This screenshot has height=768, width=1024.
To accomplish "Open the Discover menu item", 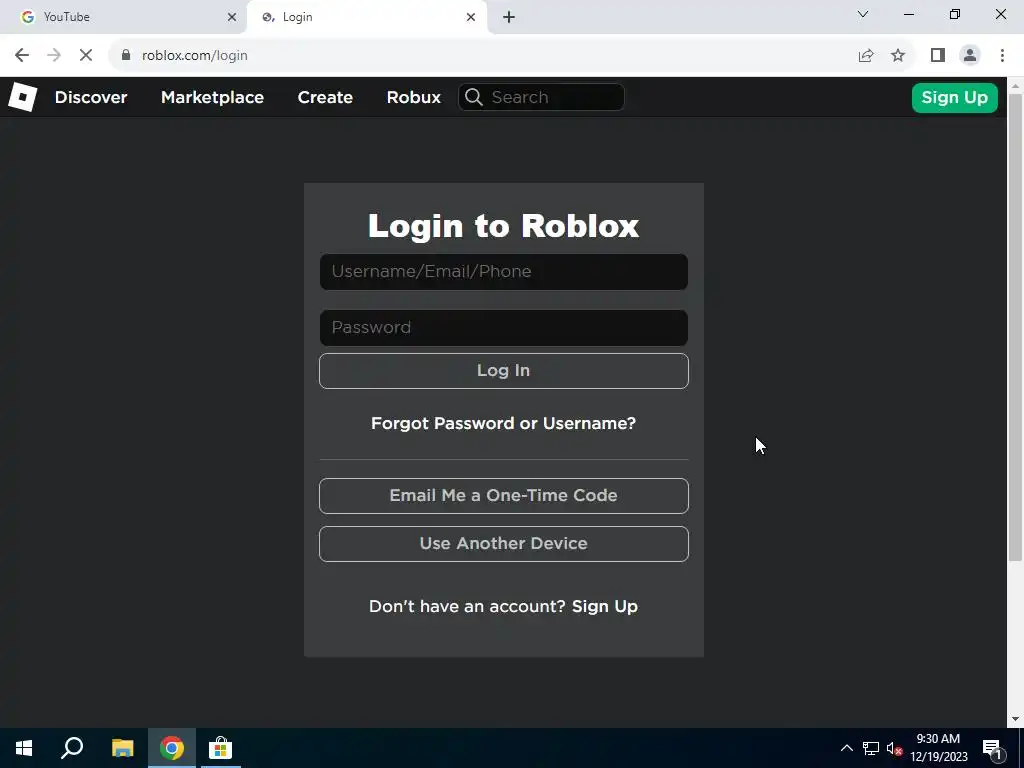I will (x=91, y=97).
